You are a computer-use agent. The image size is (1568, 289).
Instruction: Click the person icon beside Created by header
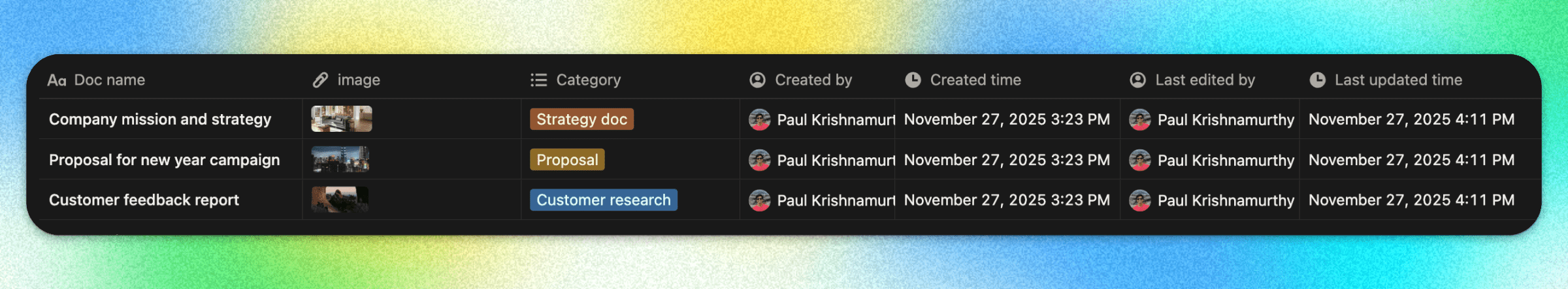point(757,80)
